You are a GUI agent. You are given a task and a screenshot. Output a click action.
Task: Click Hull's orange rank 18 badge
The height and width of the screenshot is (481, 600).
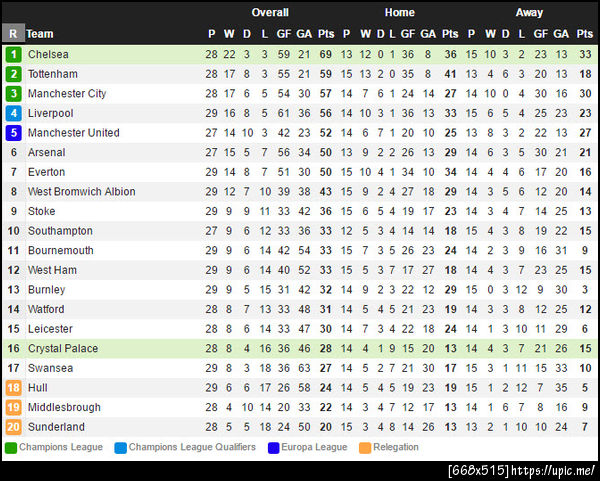point(13,388)
